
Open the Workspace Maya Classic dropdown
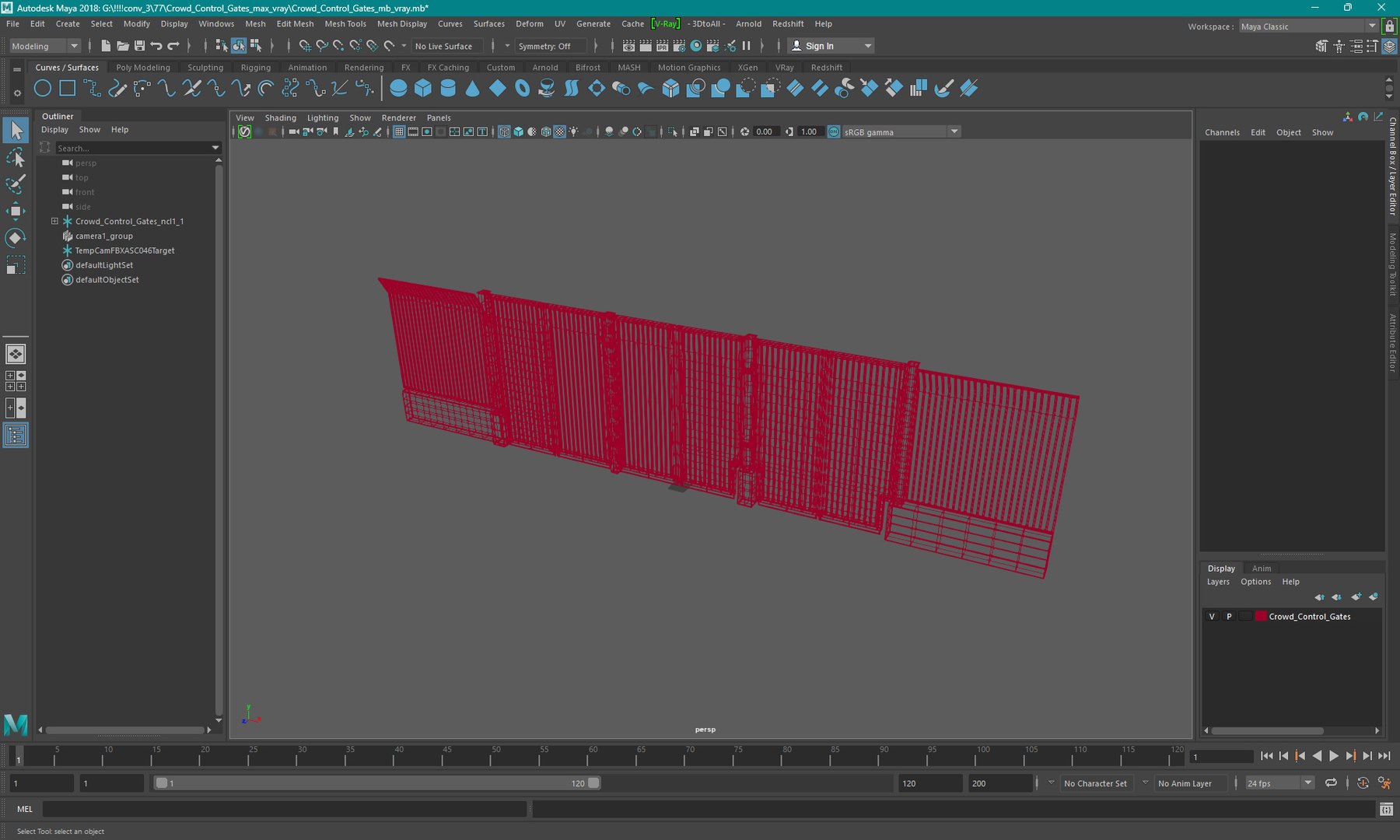pyautogui.click(x=1308, y=26)
